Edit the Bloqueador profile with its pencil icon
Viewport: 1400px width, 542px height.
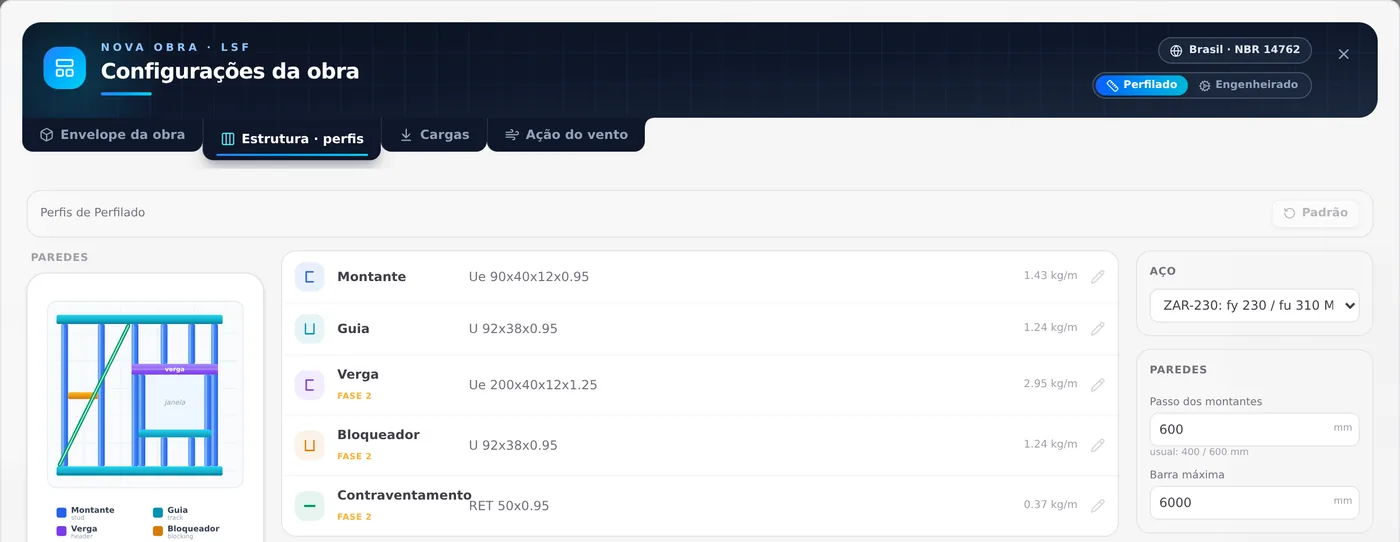point(1098,446)
